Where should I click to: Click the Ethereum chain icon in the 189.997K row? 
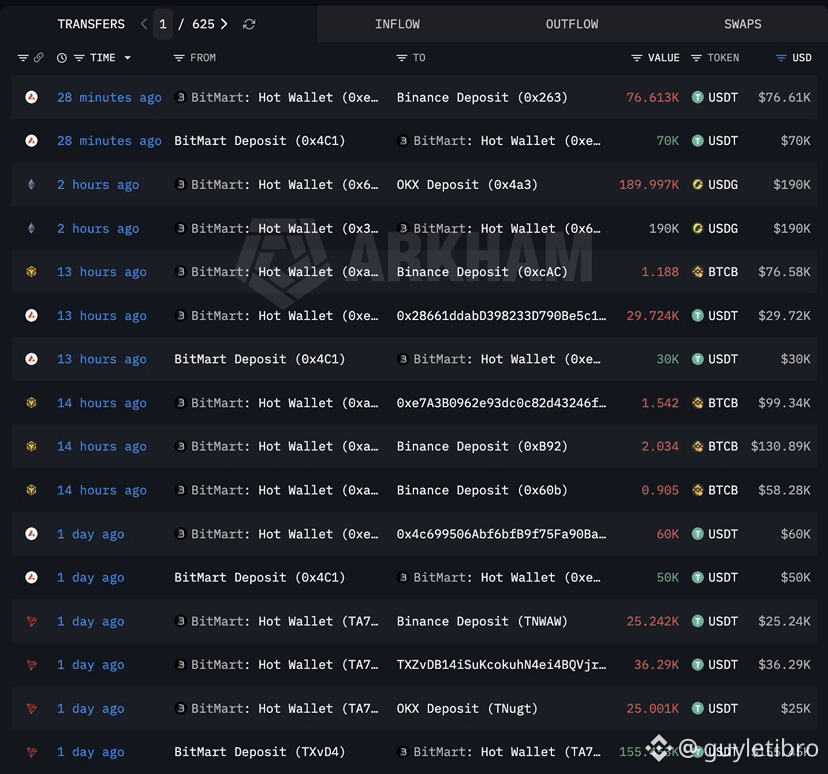tap(32, 184)
